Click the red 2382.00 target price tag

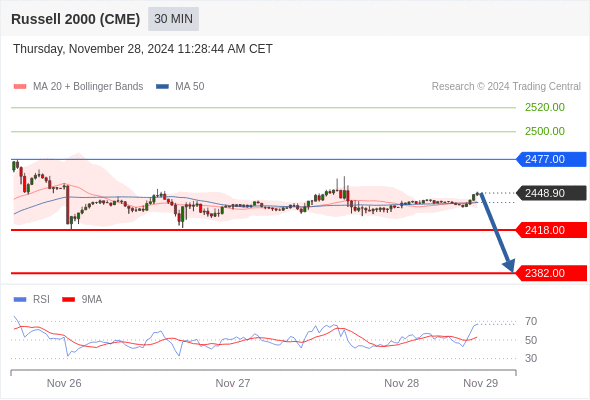(551, 273)
